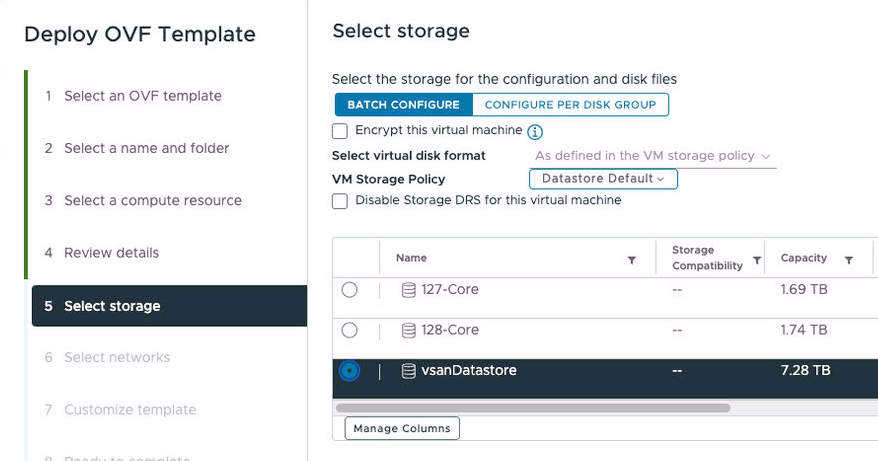Check Disable Storage DRS for this virtual machine

point(340,201)
